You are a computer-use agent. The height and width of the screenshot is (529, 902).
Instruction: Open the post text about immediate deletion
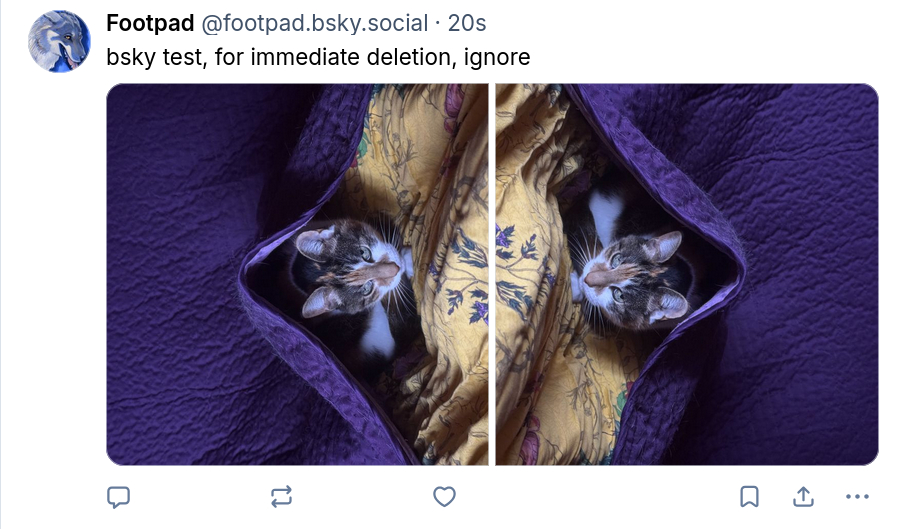318,57
